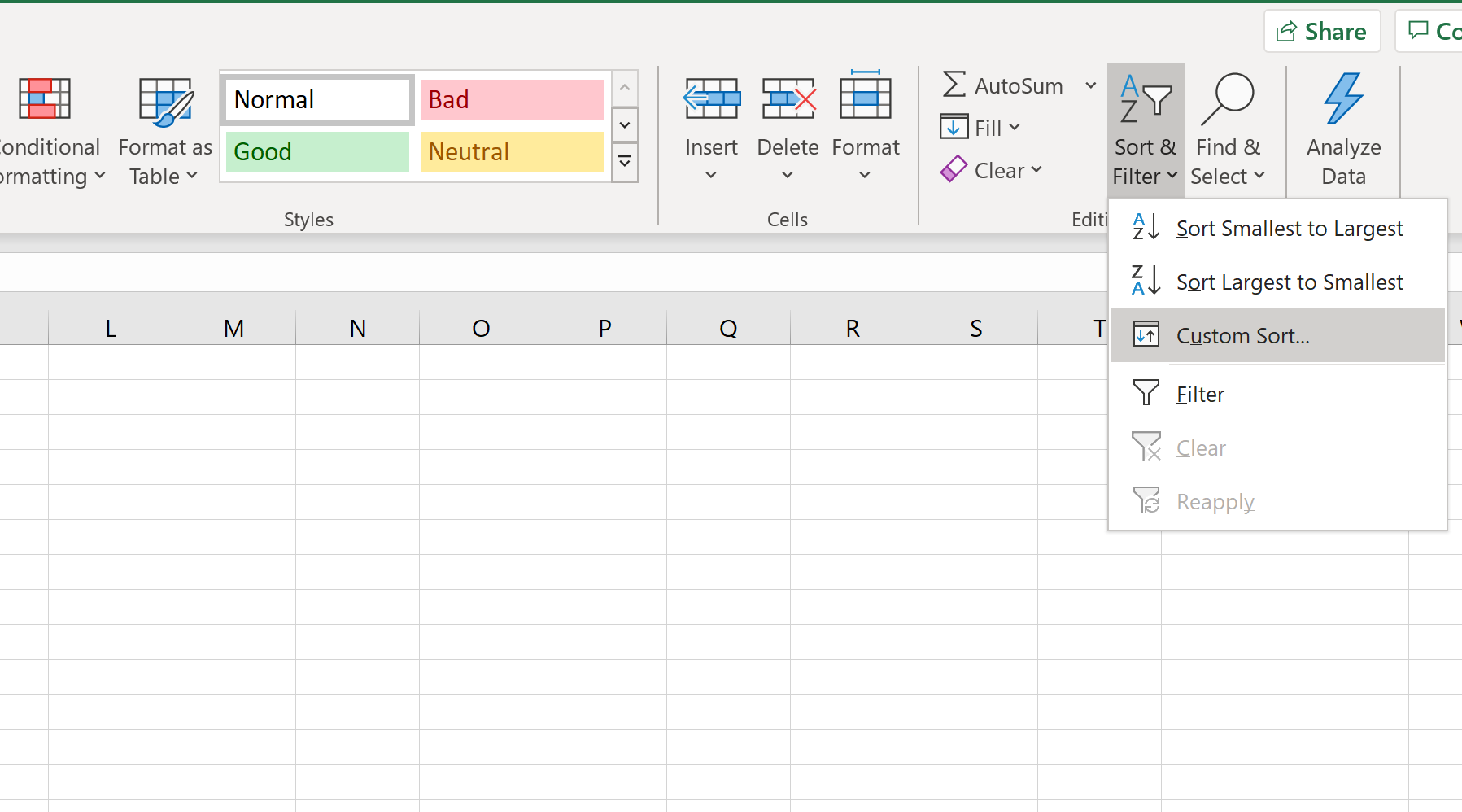1462x812 pixels.
Task: Apply the Good cell style
Action: click(317, 152)
